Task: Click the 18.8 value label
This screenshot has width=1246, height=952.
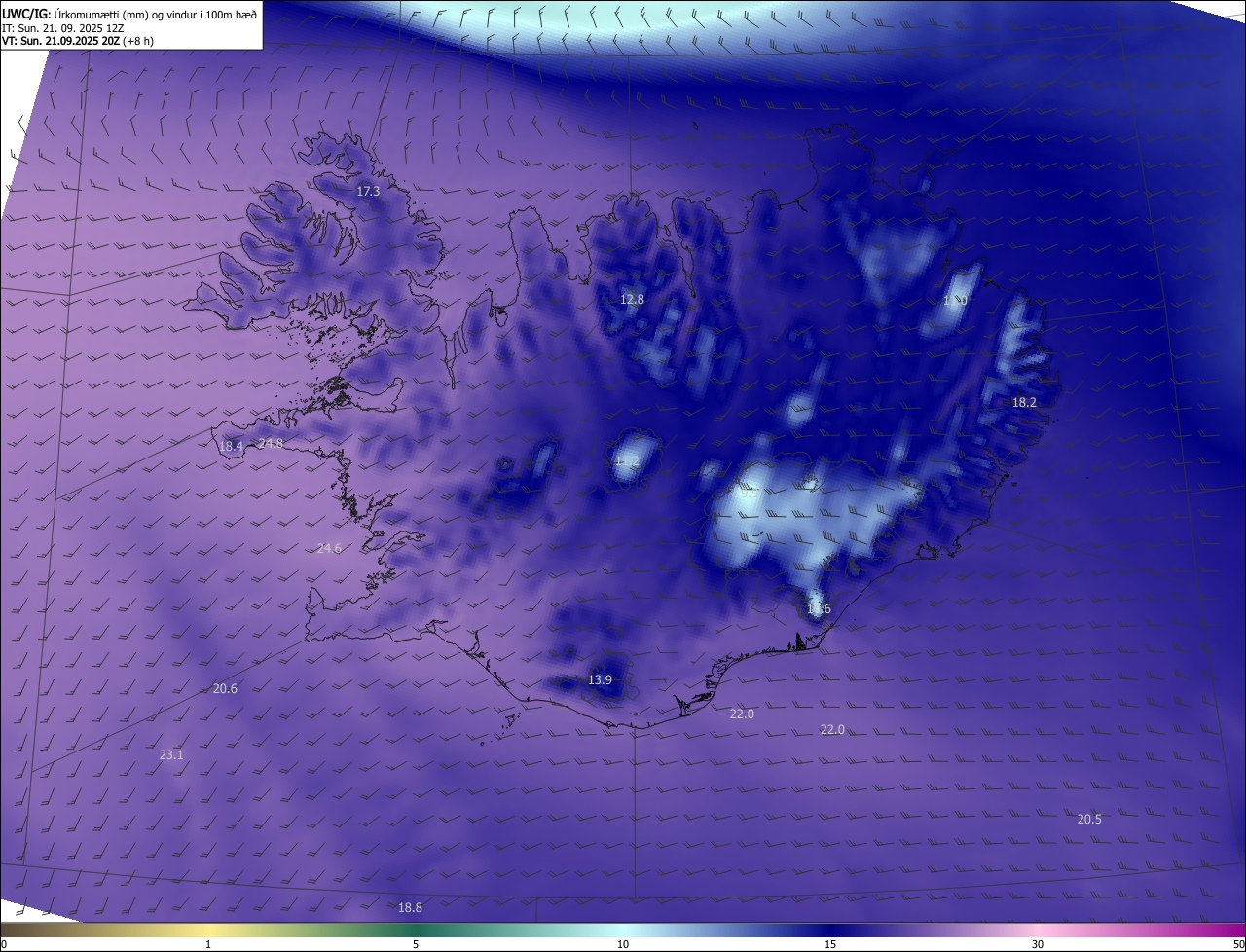Action: pos(411,908)
